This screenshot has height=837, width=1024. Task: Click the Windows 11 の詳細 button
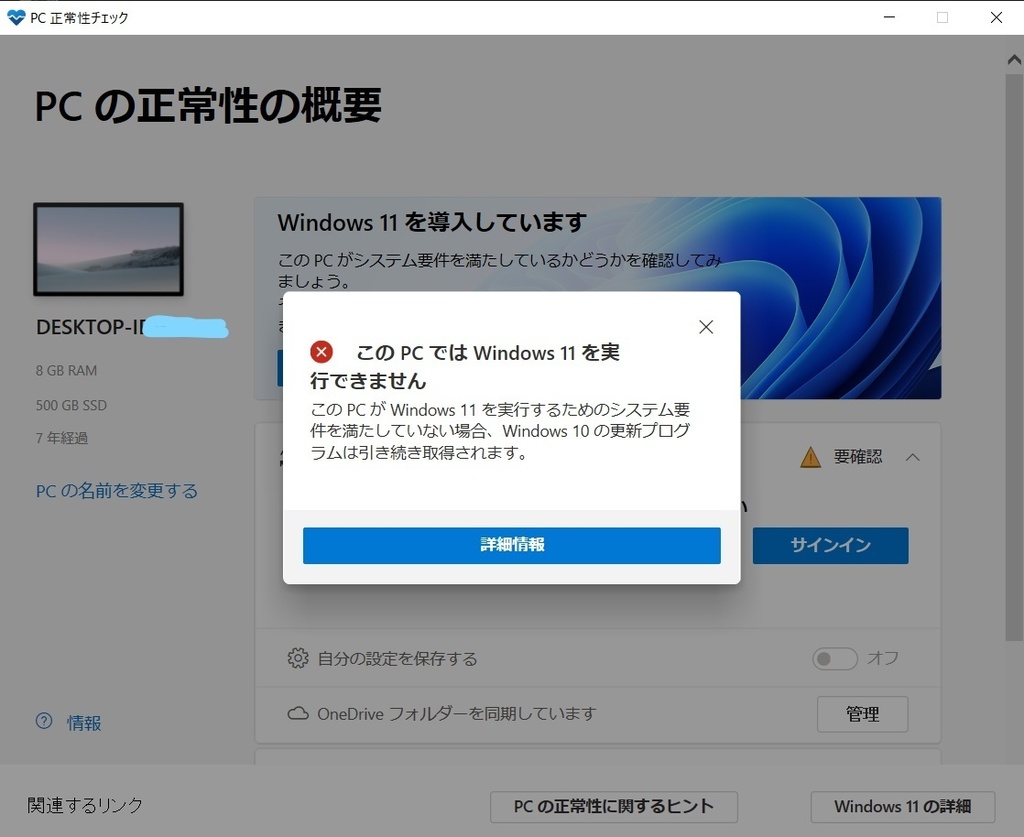pos(903,807)
